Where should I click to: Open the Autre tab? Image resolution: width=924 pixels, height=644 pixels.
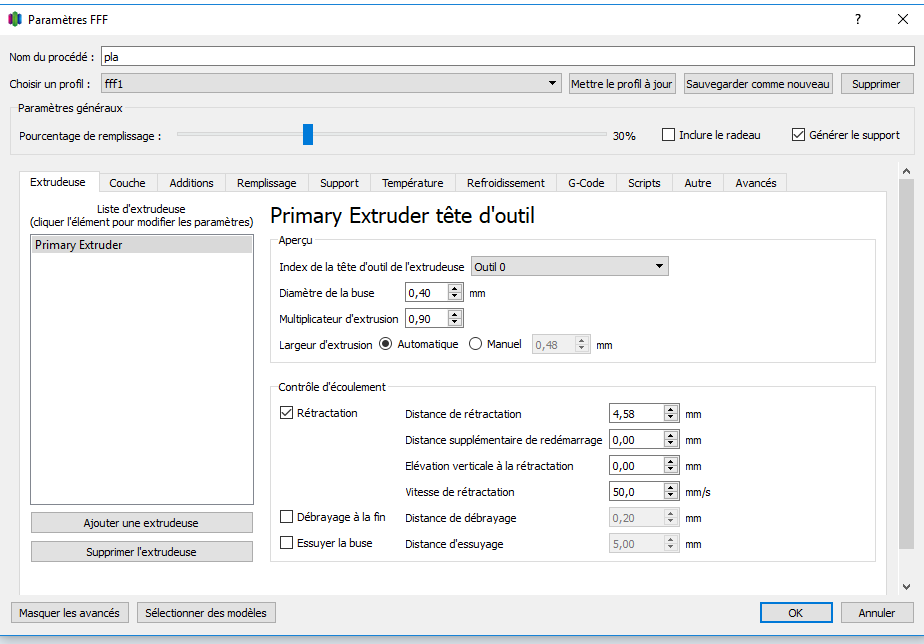click(x=698, y=183)
